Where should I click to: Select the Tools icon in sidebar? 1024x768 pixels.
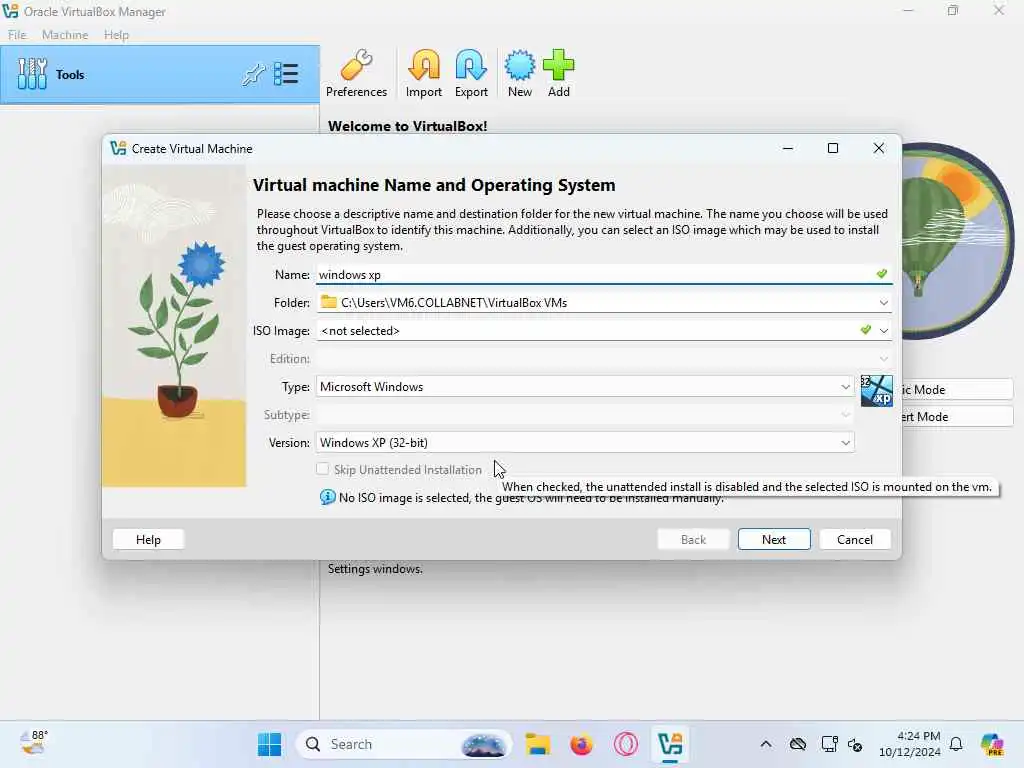(x=32, y=74)
